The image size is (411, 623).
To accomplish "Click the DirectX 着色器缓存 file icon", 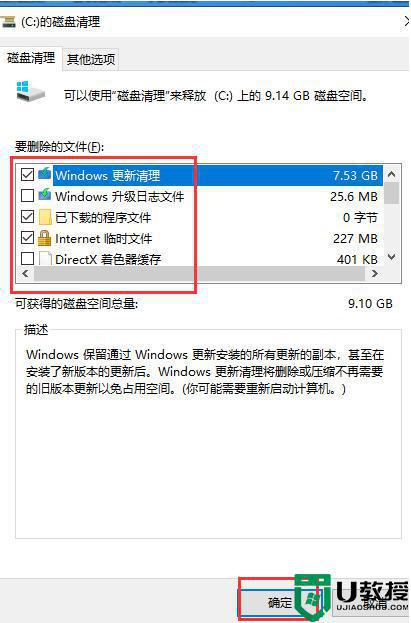I will (45, 259).
